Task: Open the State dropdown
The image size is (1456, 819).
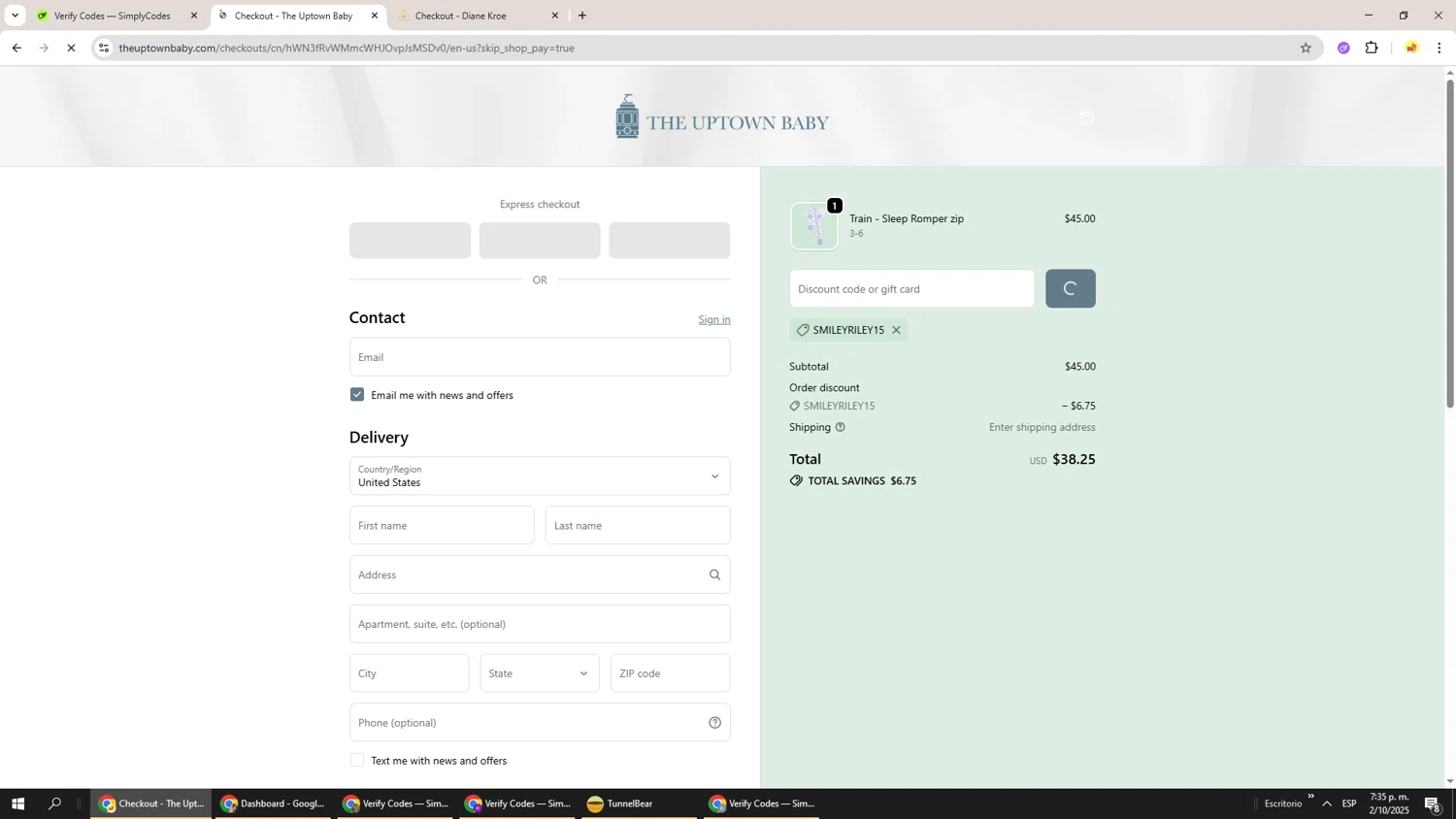Action: point(540,673)
